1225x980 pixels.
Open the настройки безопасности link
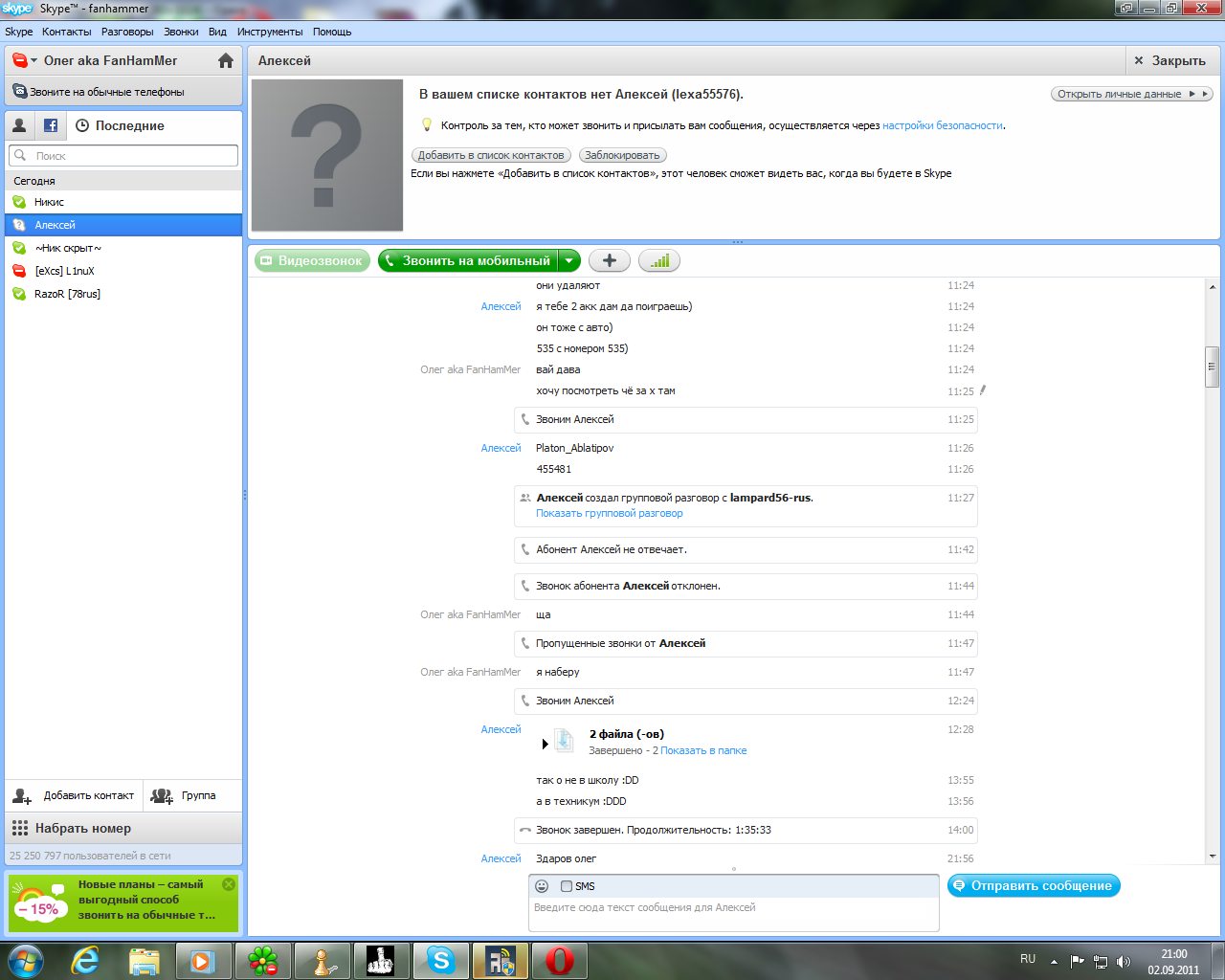point(943,125)
